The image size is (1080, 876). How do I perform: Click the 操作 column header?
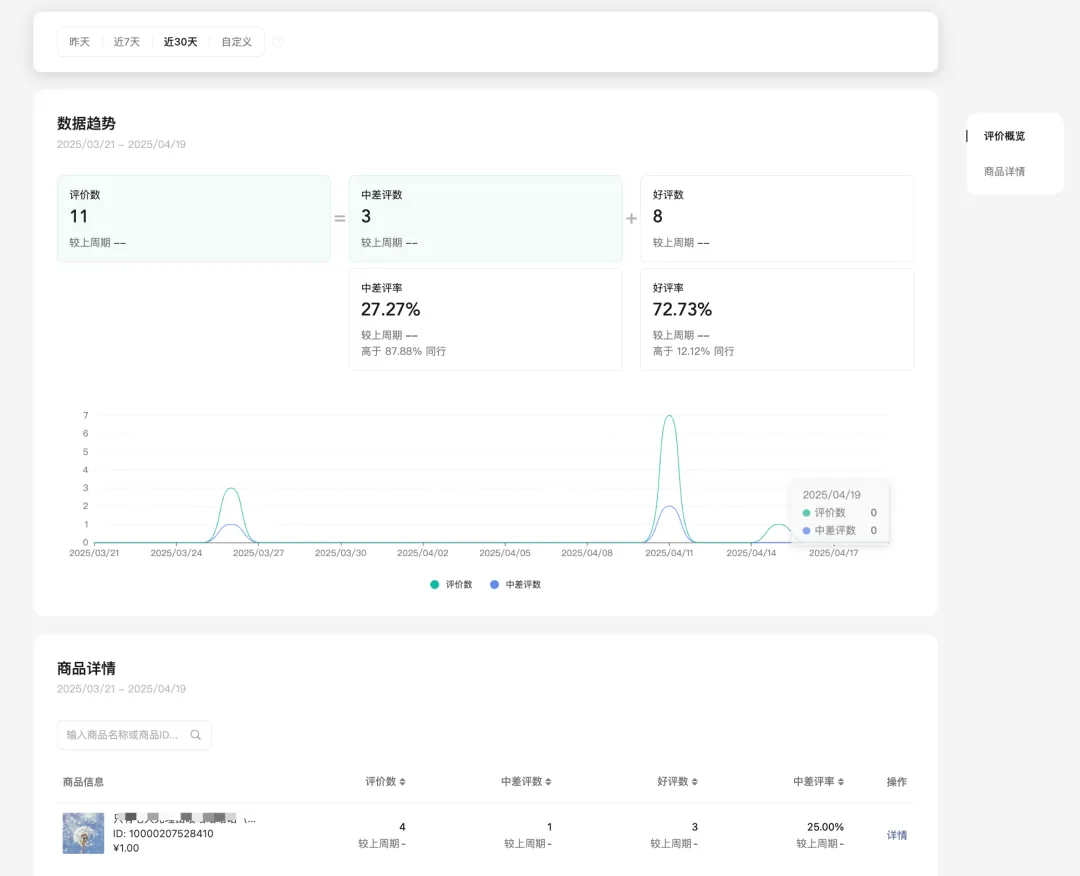(x=897, y=782)
